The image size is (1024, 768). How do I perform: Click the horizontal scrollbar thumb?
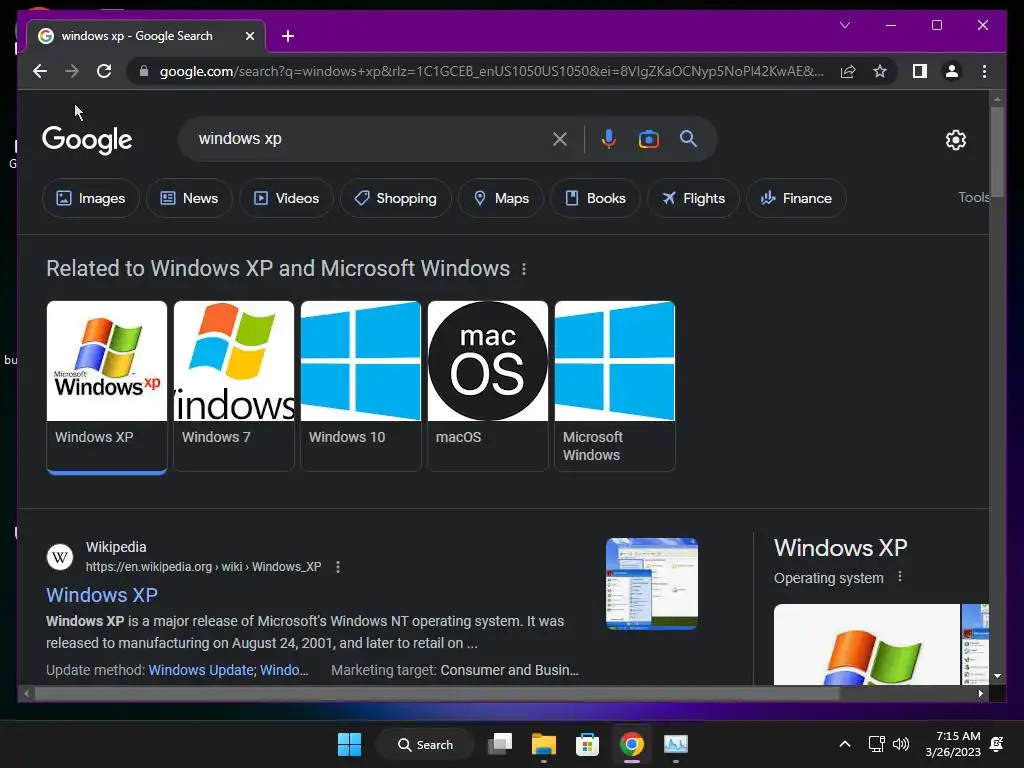(x=436, y=694)
